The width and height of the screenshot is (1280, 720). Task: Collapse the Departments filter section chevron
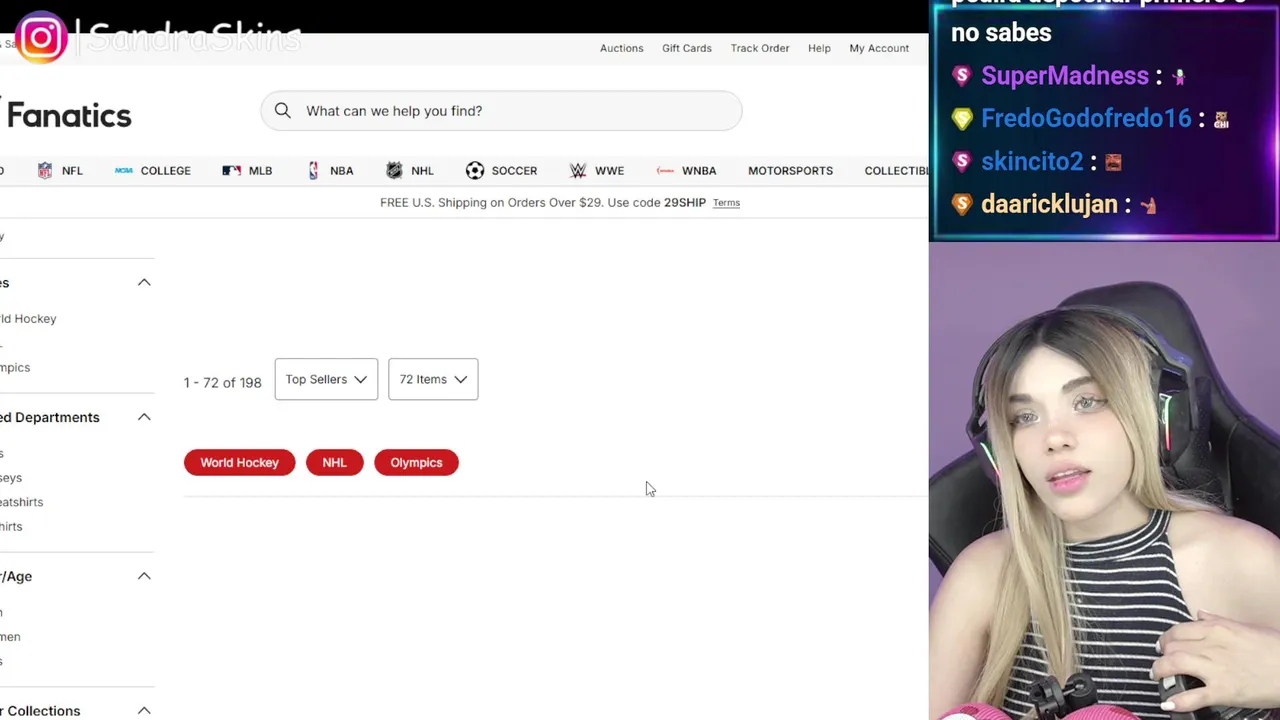pos(144,417)
